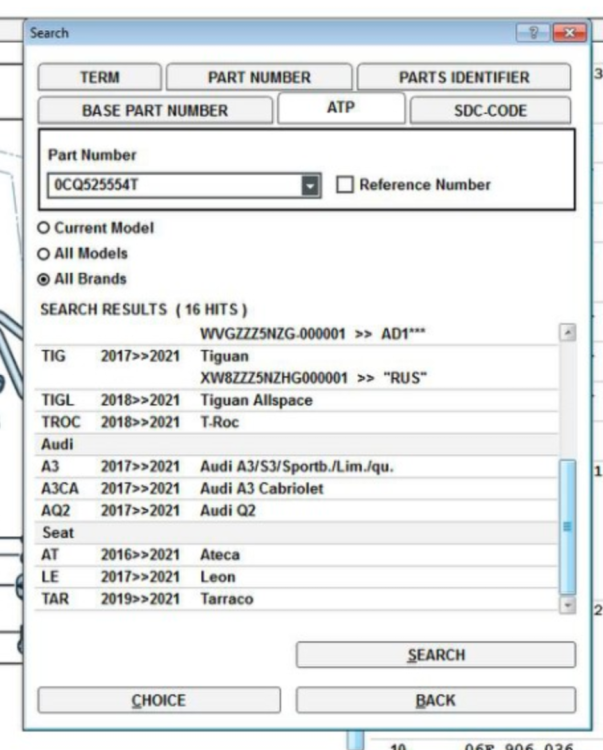Click the WVGZZZ5NZG-000001 >> AD1*** row
Image resolution: width=603 pixels, height=750 pixels.
pos(296,334)
